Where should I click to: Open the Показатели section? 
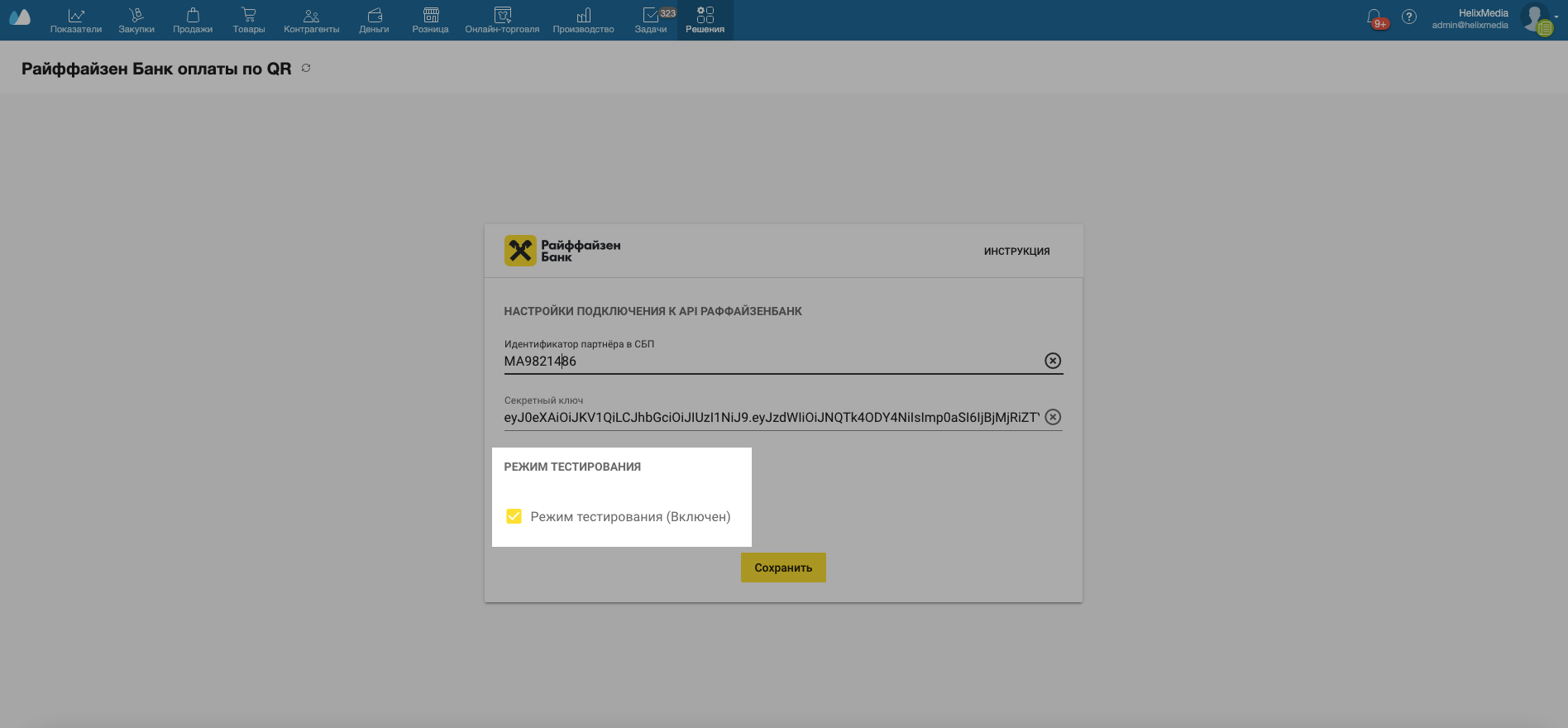(x=76, y=21)
